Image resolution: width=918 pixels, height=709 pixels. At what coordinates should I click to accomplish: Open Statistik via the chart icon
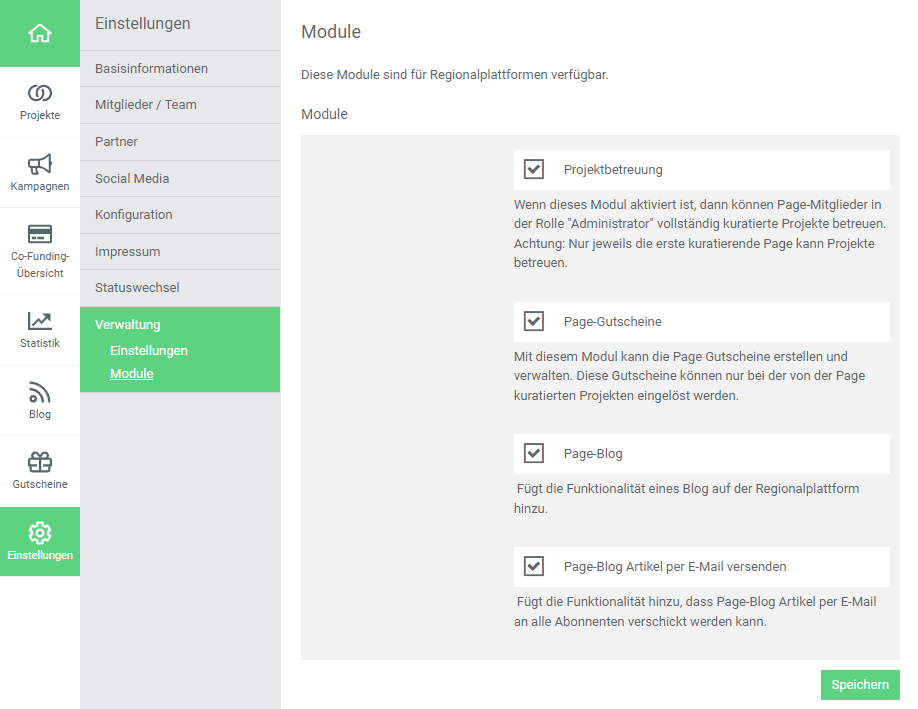coord(39,321)
